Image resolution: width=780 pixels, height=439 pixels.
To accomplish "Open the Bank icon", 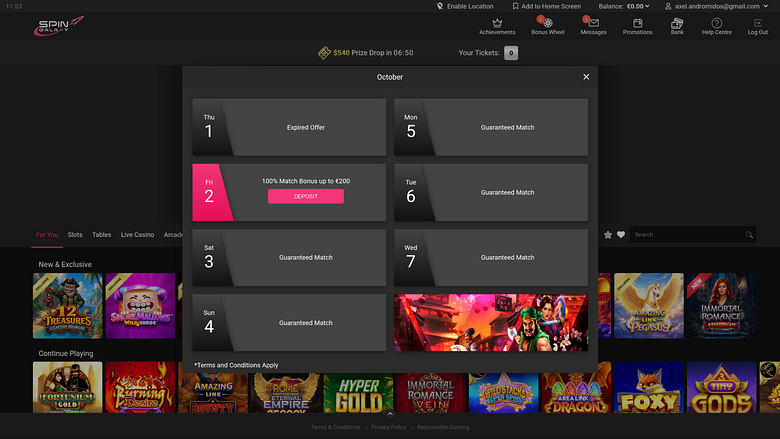I will 677,23.
